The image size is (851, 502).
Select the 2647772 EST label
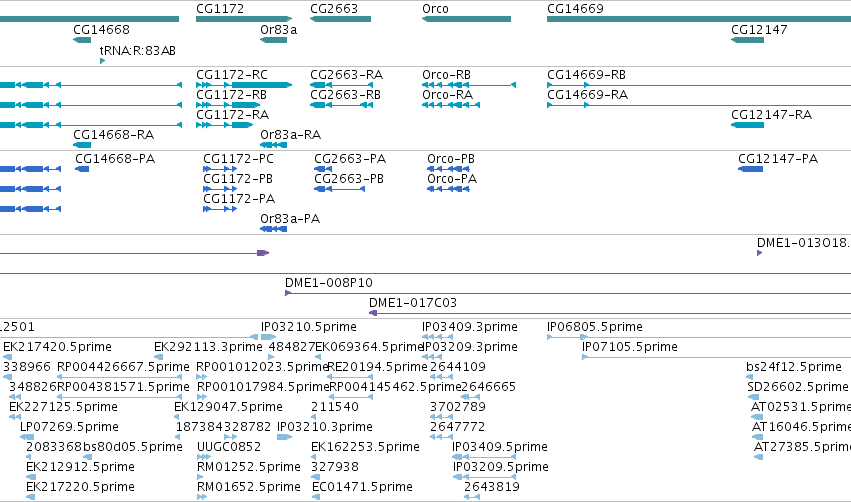(458, 428)
